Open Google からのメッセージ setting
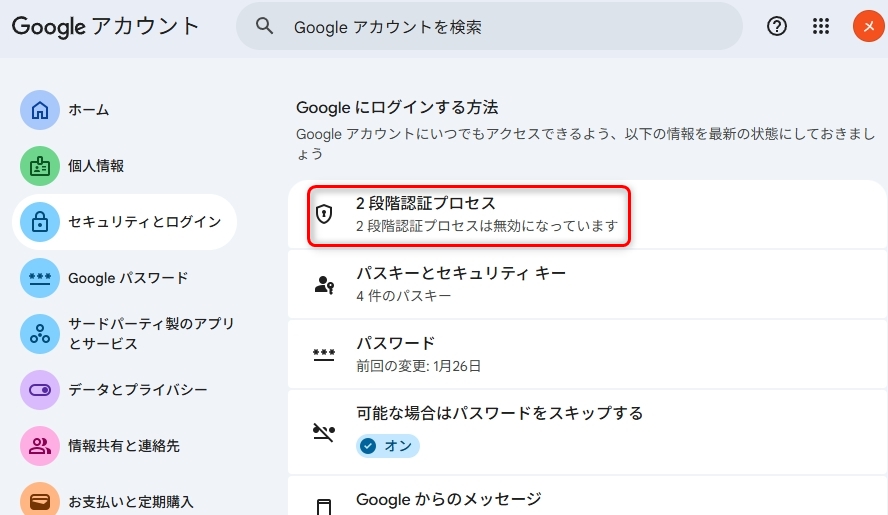 [587, 496]
